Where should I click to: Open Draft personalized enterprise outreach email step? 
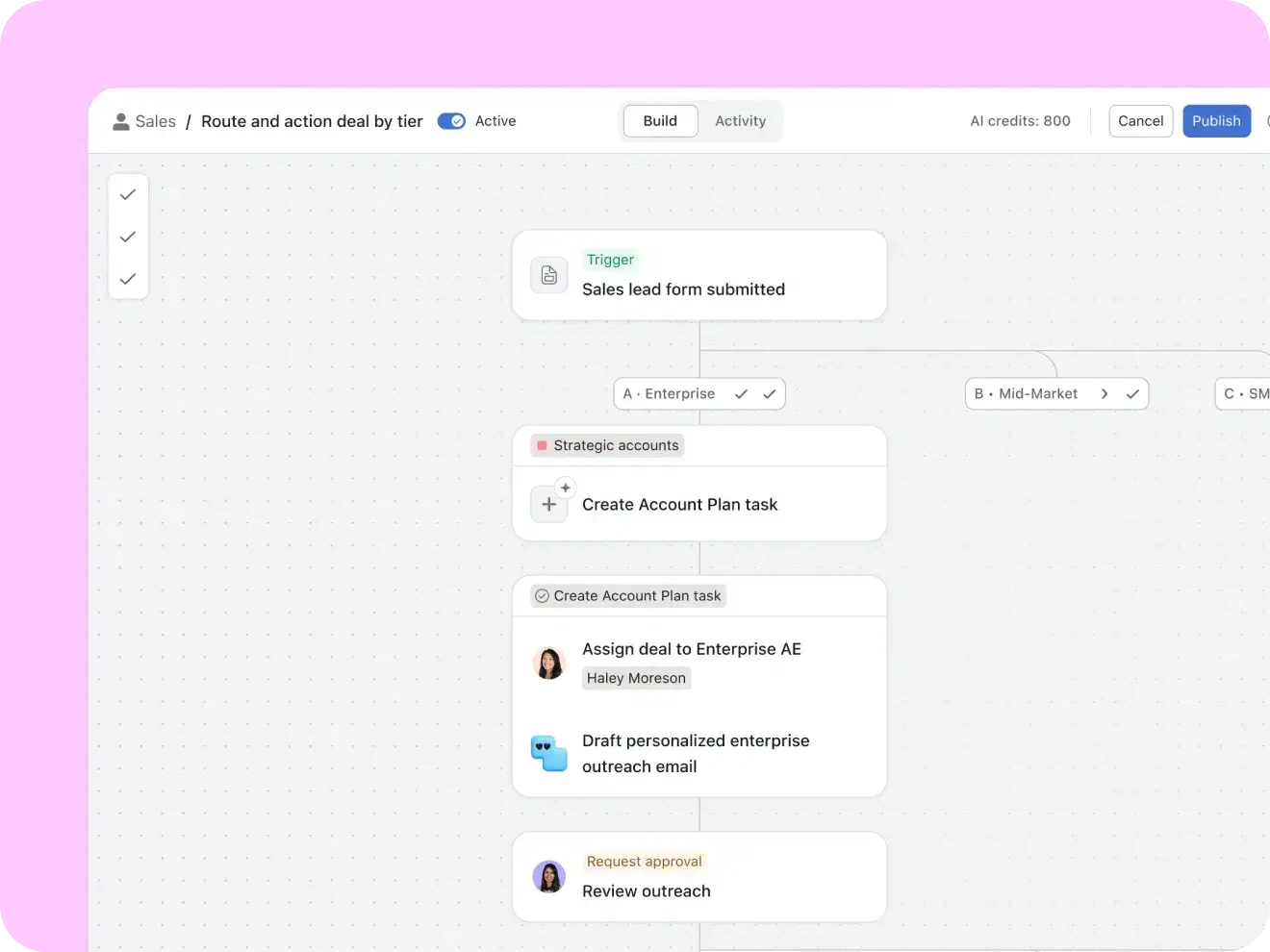tap(696, 754)
